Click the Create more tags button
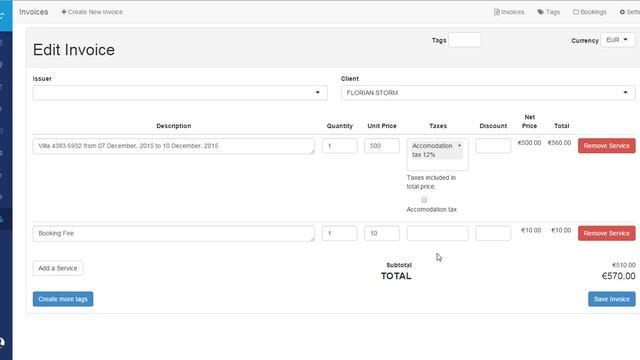 click(x=63, y=299)
